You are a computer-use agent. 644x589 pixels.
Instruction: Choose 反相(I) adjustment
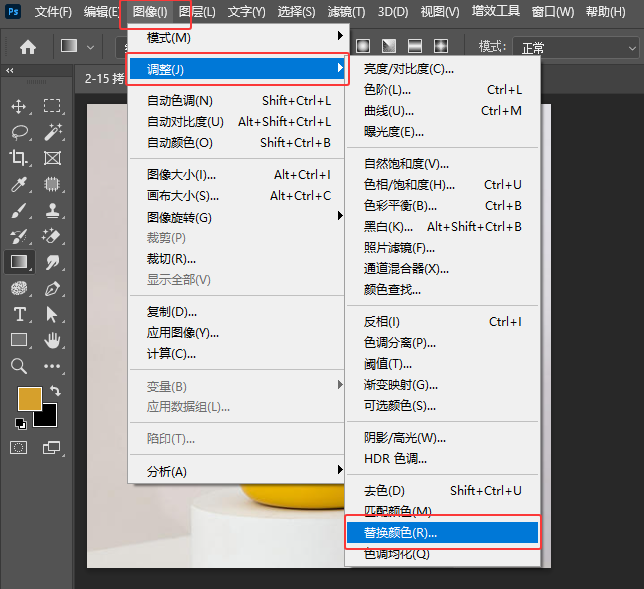442,322
